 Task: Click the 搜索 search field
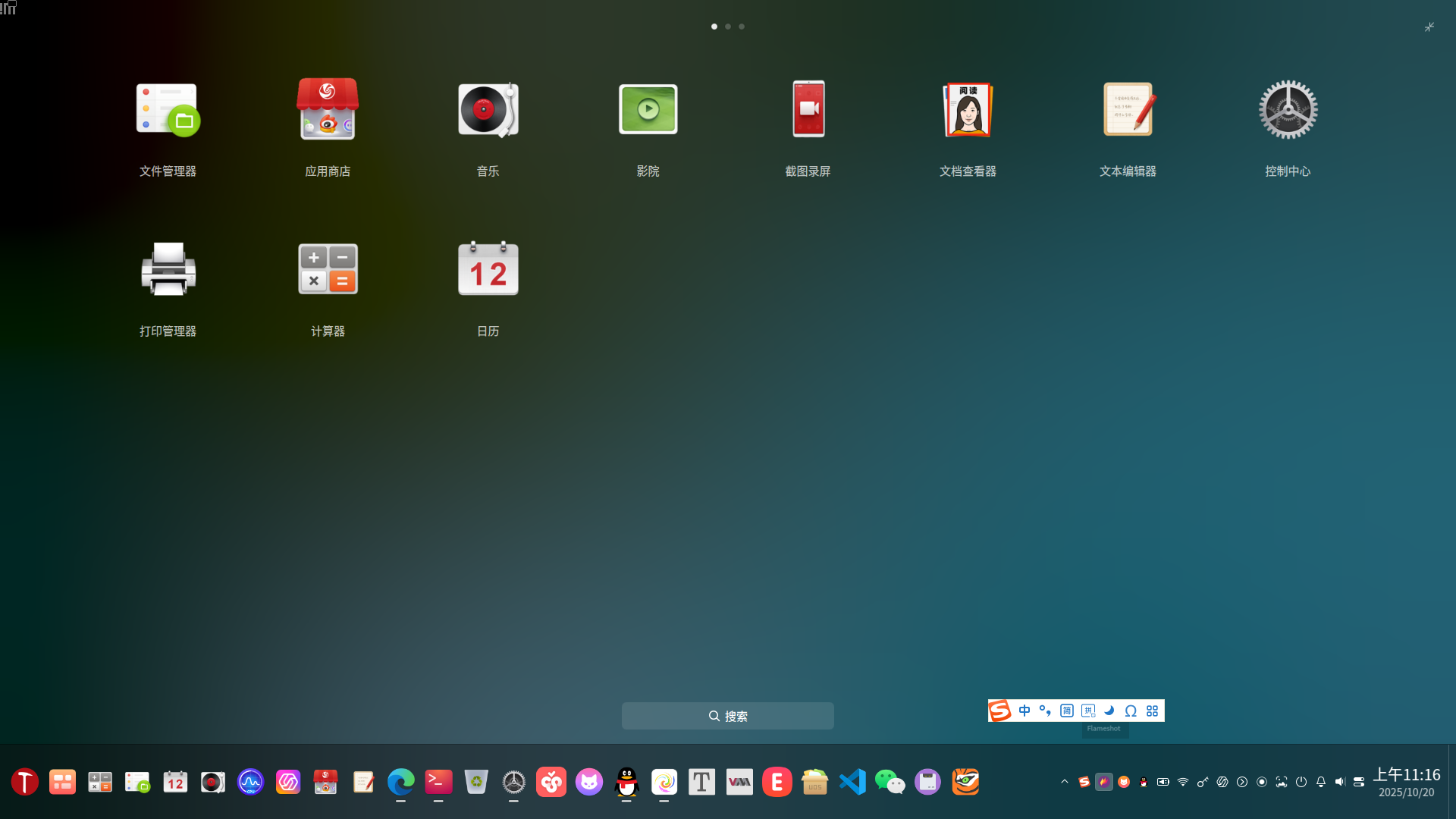(728, 716)
